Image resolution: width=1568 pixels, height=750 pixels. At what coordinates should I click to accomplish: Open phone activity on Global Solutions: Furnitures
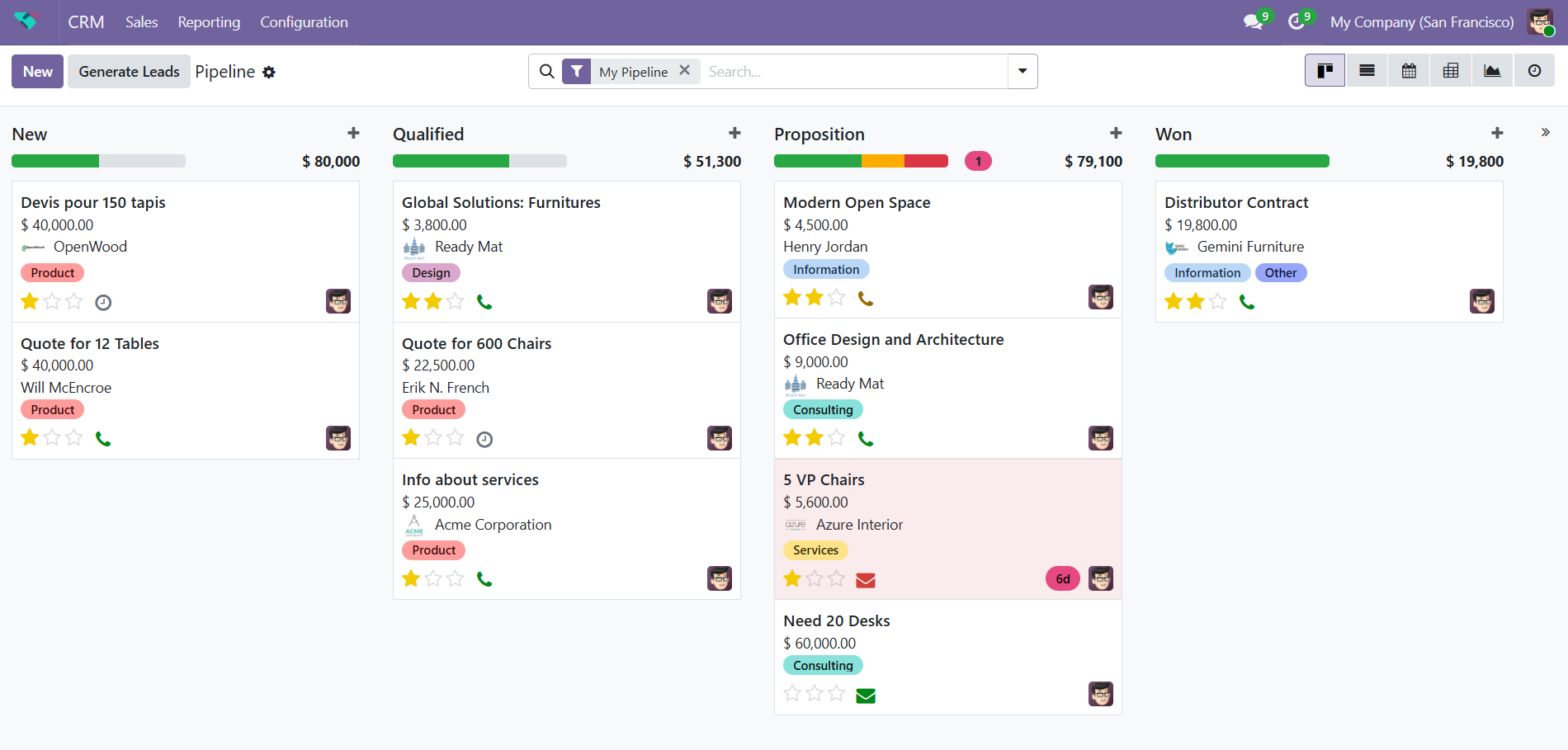(484, 303)
